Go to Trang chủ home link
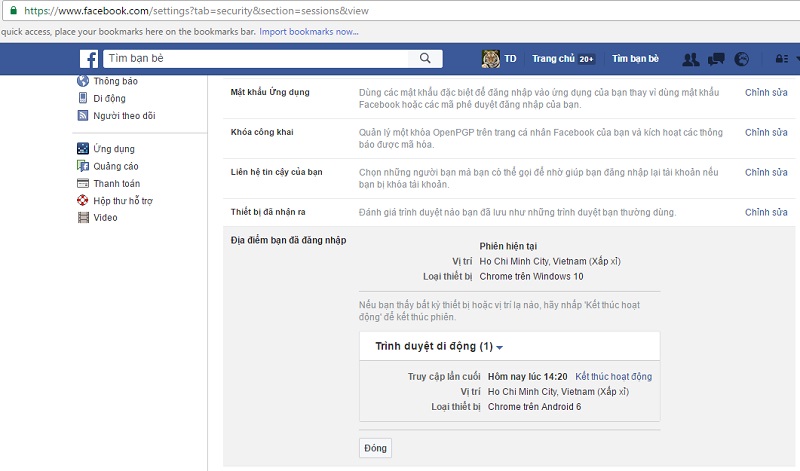This screenshot has width=800, height=471. coord(553,59)
